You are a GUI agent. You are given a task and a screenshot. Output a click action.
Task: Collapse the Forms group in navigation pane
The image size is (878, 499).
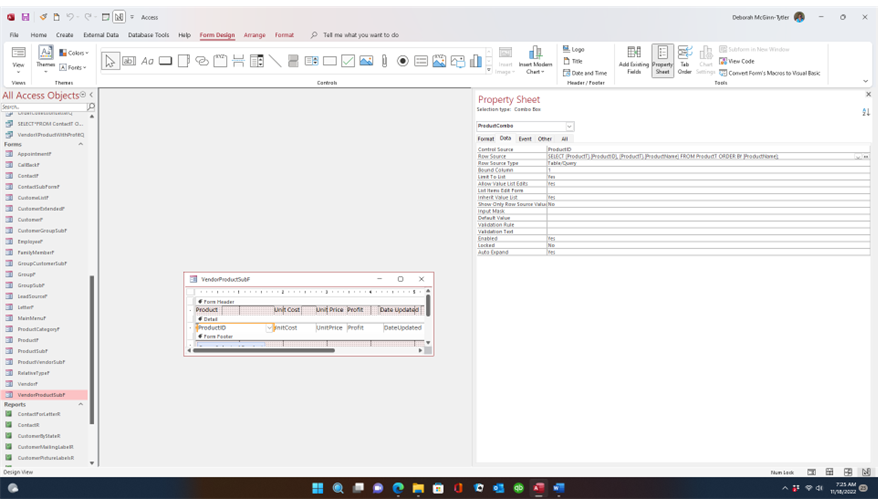coord(81,144)
